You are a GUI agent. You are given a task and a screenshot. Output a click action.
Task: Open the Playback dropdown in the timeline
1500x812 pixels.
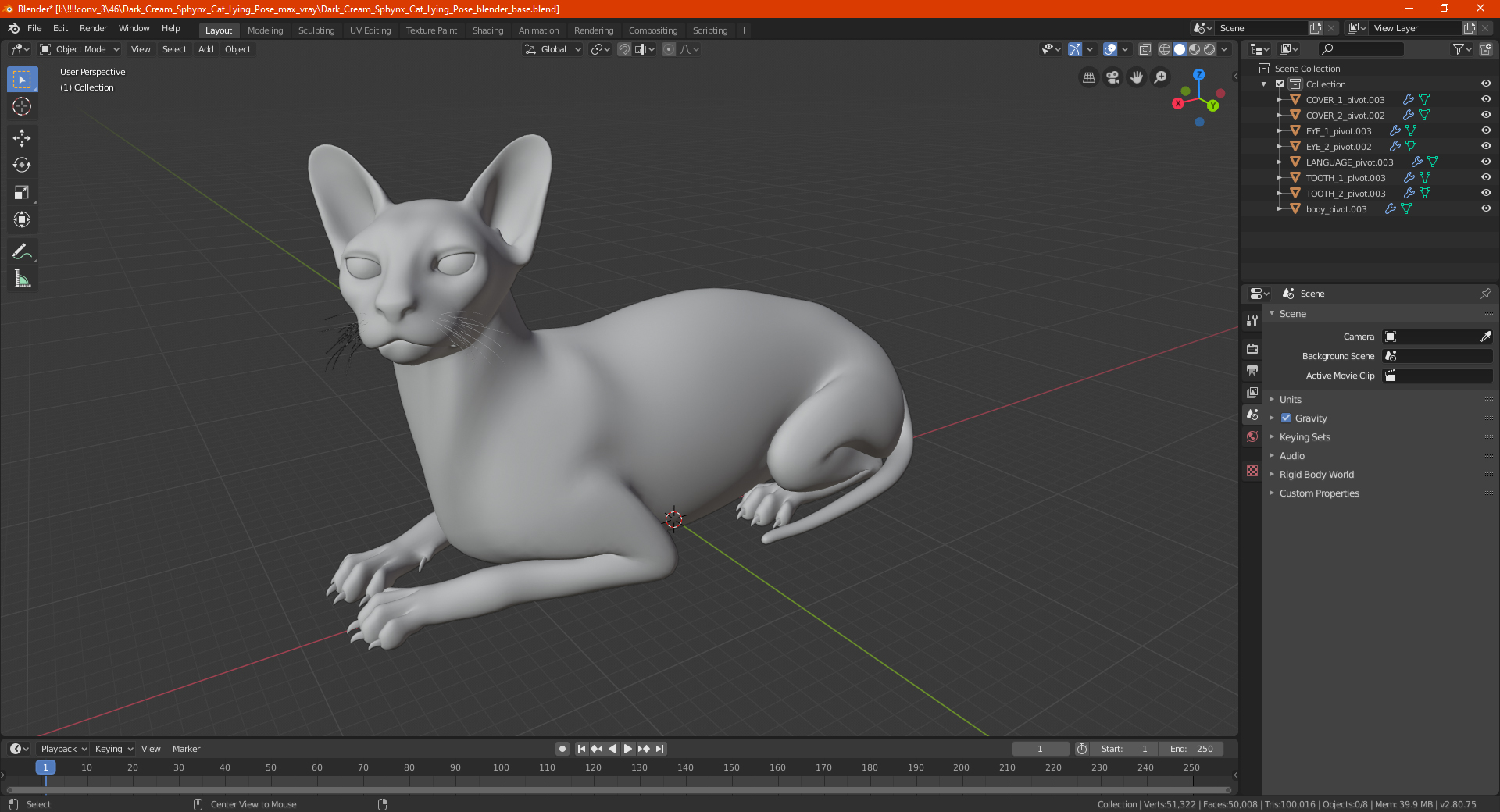(63, 749)
